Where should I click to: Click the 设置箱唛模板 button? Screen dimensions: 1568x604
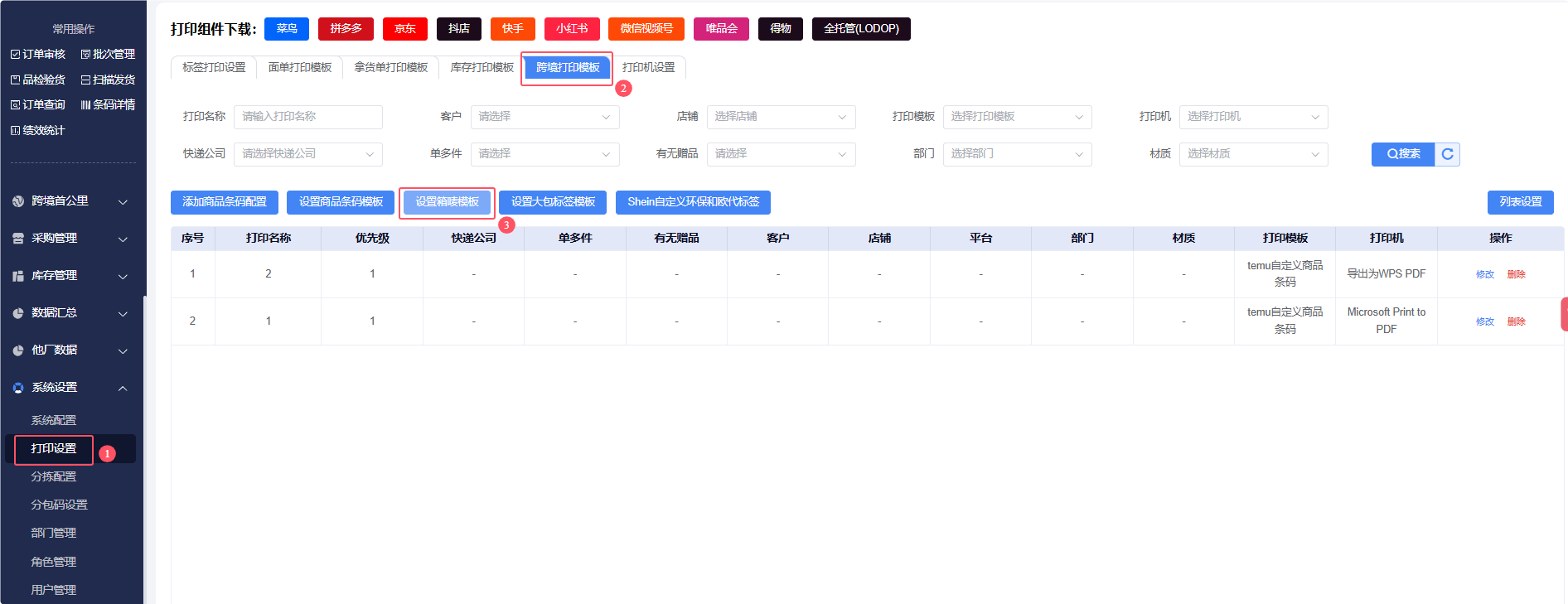coord(448,202)
